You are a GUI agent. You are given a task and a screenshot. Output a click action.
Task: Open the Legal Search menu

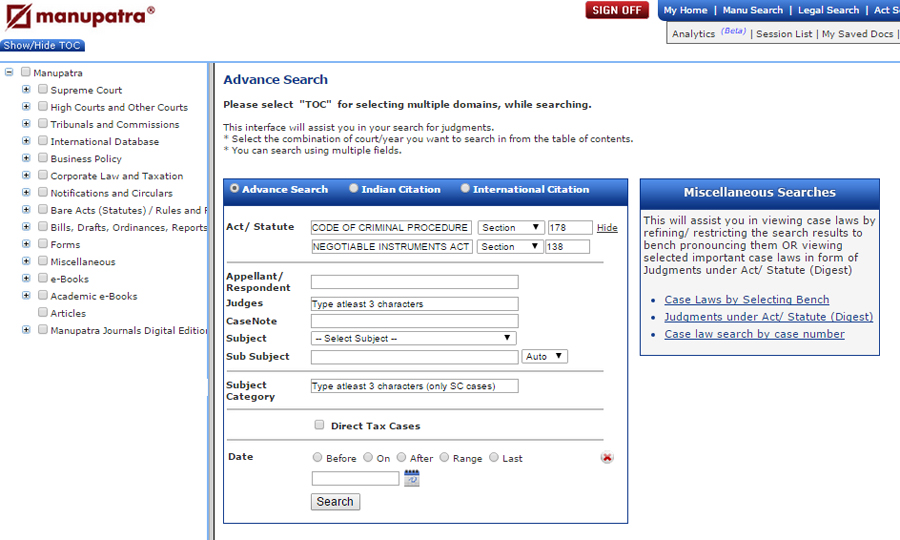(x=828, y=10)
